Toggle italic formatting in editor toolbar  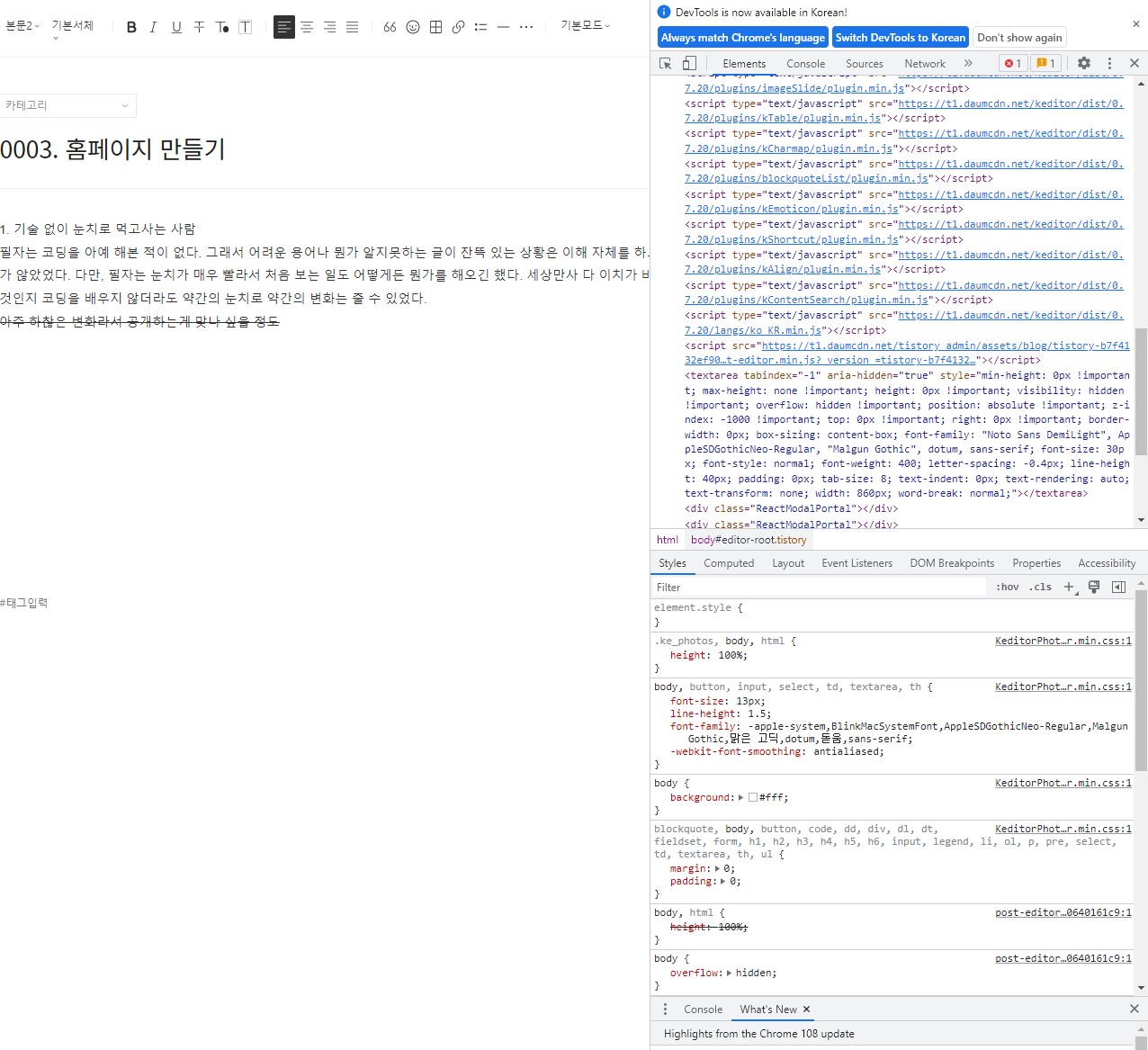point(153,27)
